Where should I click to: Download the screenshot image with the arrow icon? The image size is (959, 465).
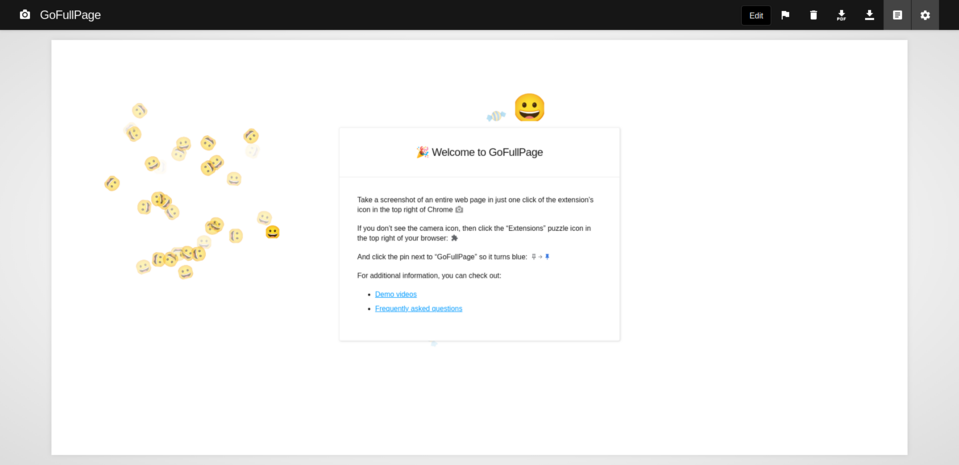pos(869,15)
